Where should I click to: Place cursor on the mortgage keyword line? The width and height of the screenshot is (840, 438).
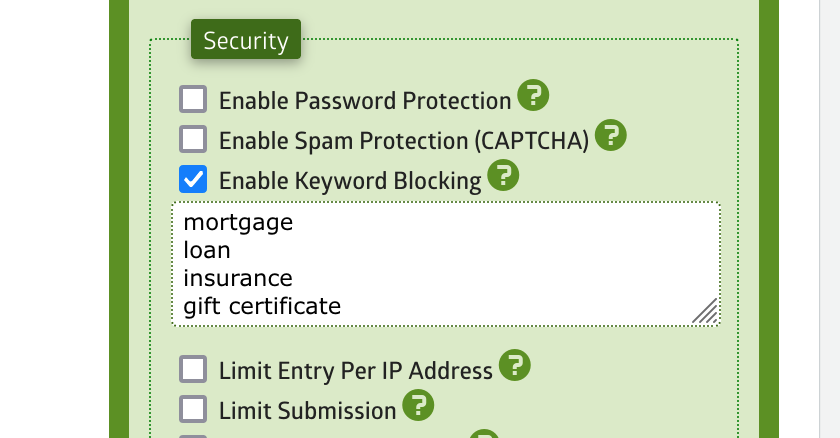pyautogui.click(x=238, y=222)
